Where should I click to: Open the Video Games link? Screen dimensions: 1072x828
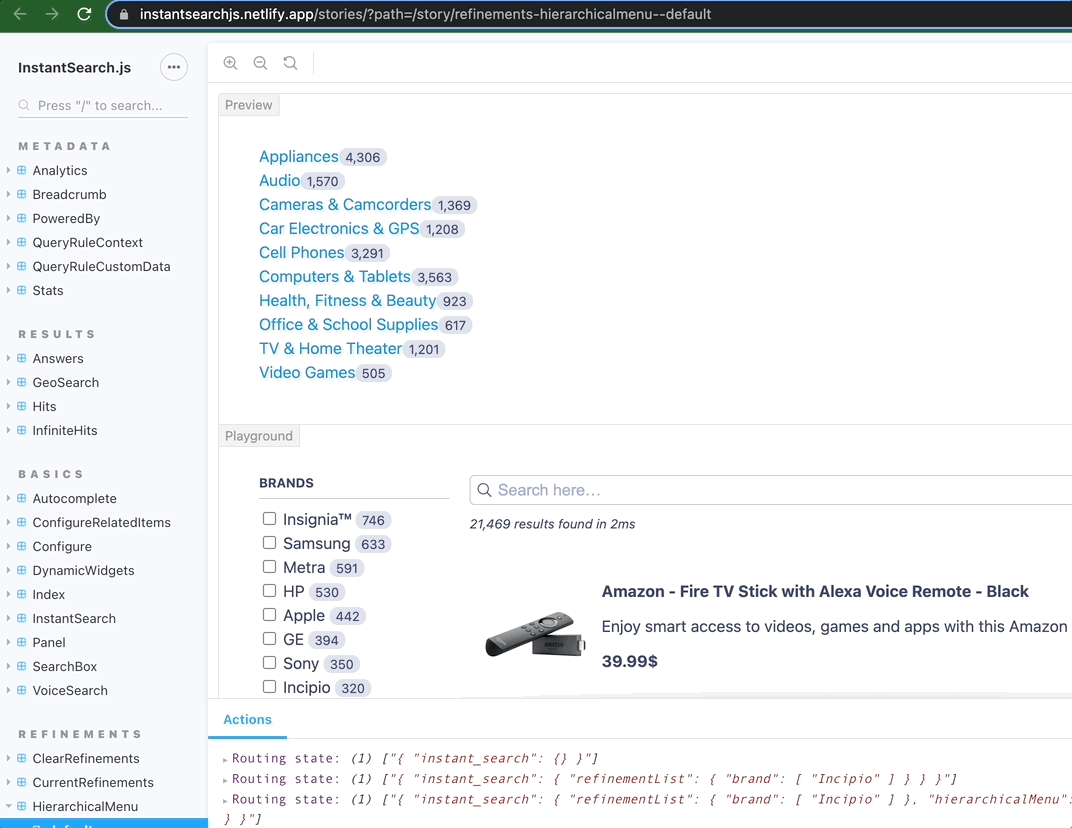tap(307, 372)
